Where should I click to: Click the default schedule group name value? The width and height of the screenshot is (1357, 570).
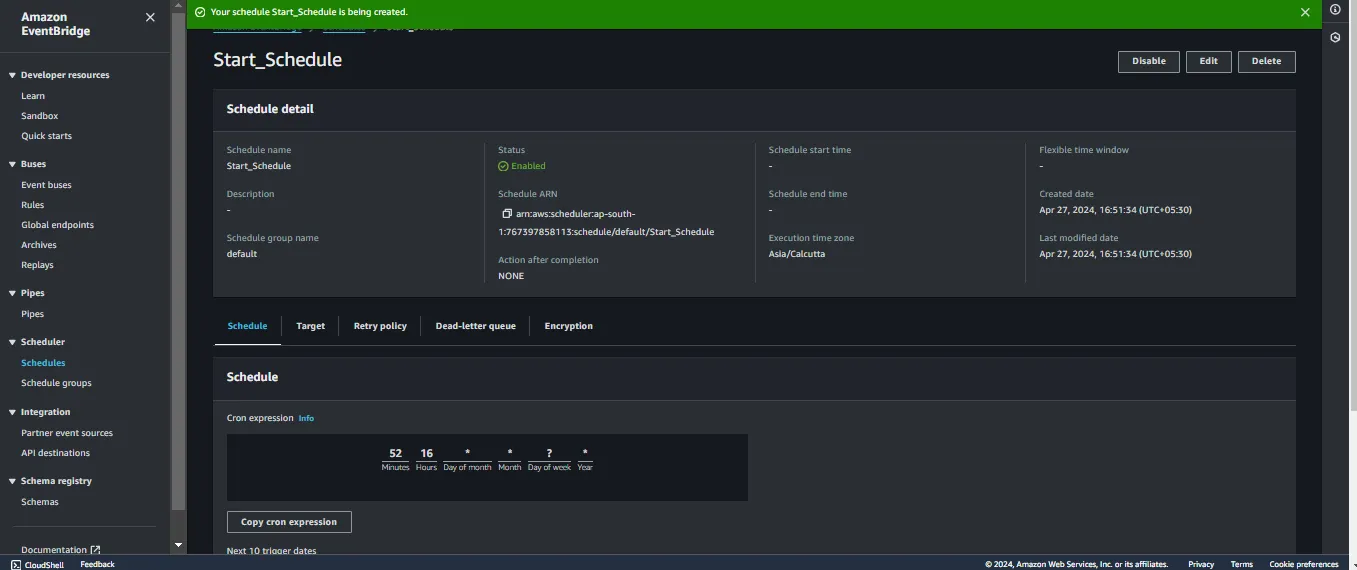[242, 254]
